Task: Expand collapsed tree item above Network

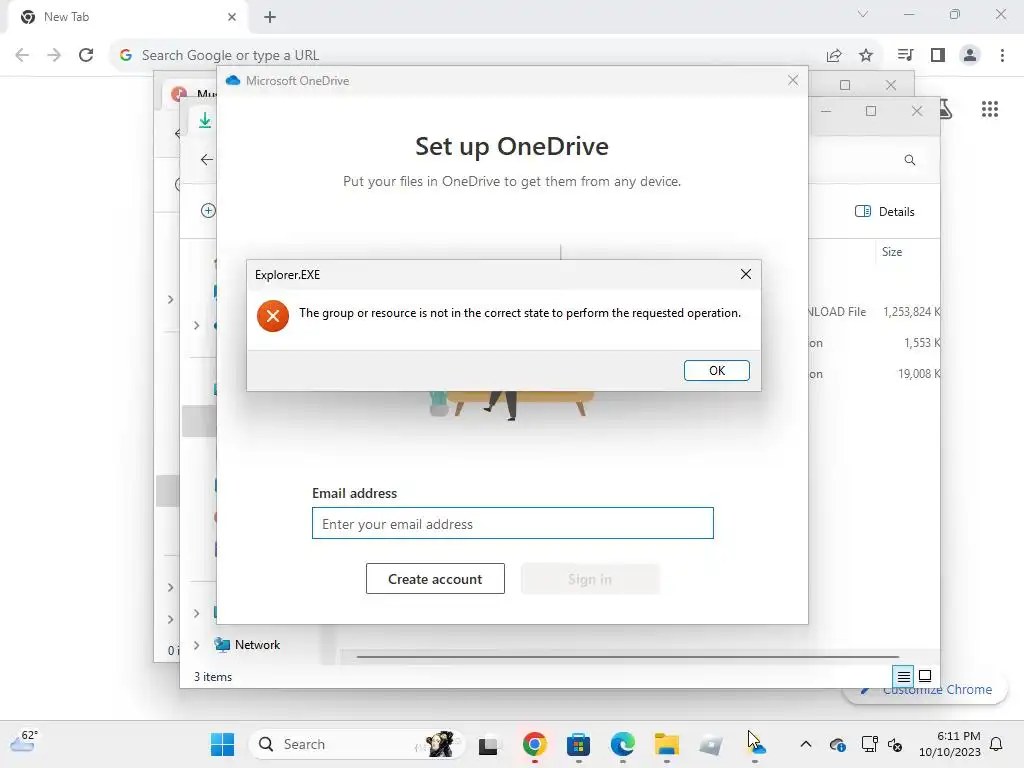Action: click(197, 613)
